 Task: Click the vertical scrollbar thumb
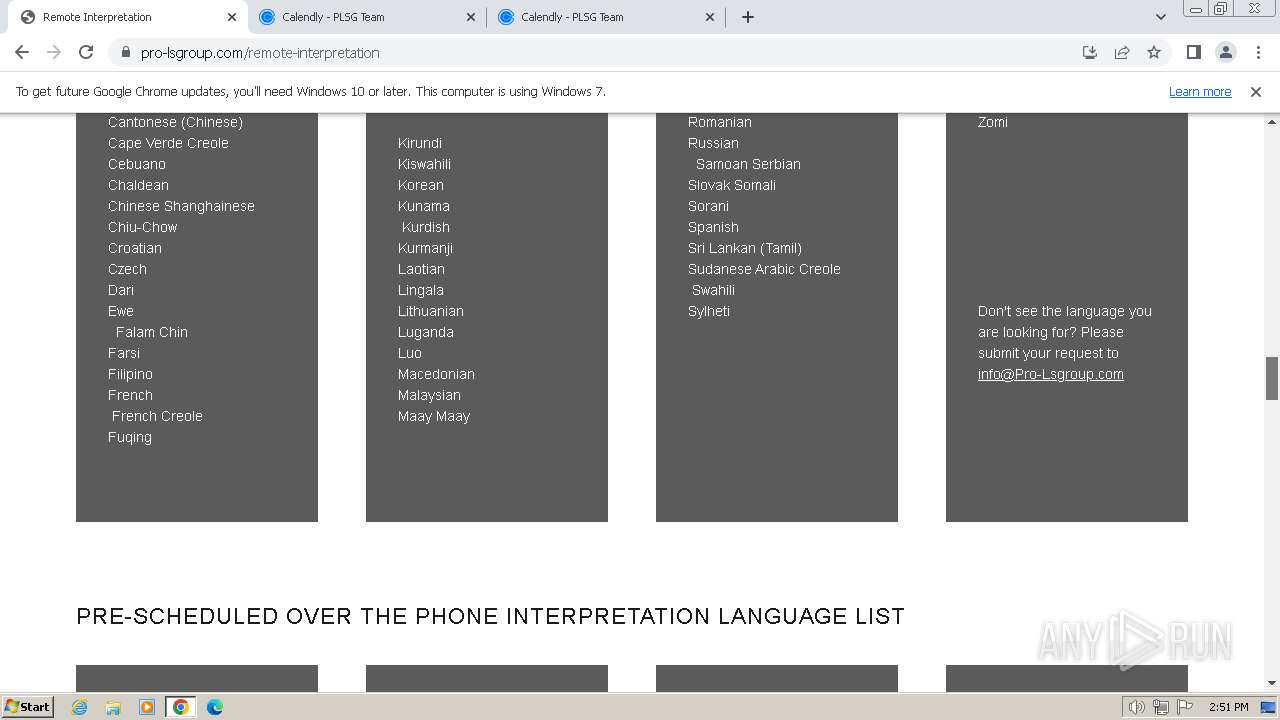point(1272,378)
